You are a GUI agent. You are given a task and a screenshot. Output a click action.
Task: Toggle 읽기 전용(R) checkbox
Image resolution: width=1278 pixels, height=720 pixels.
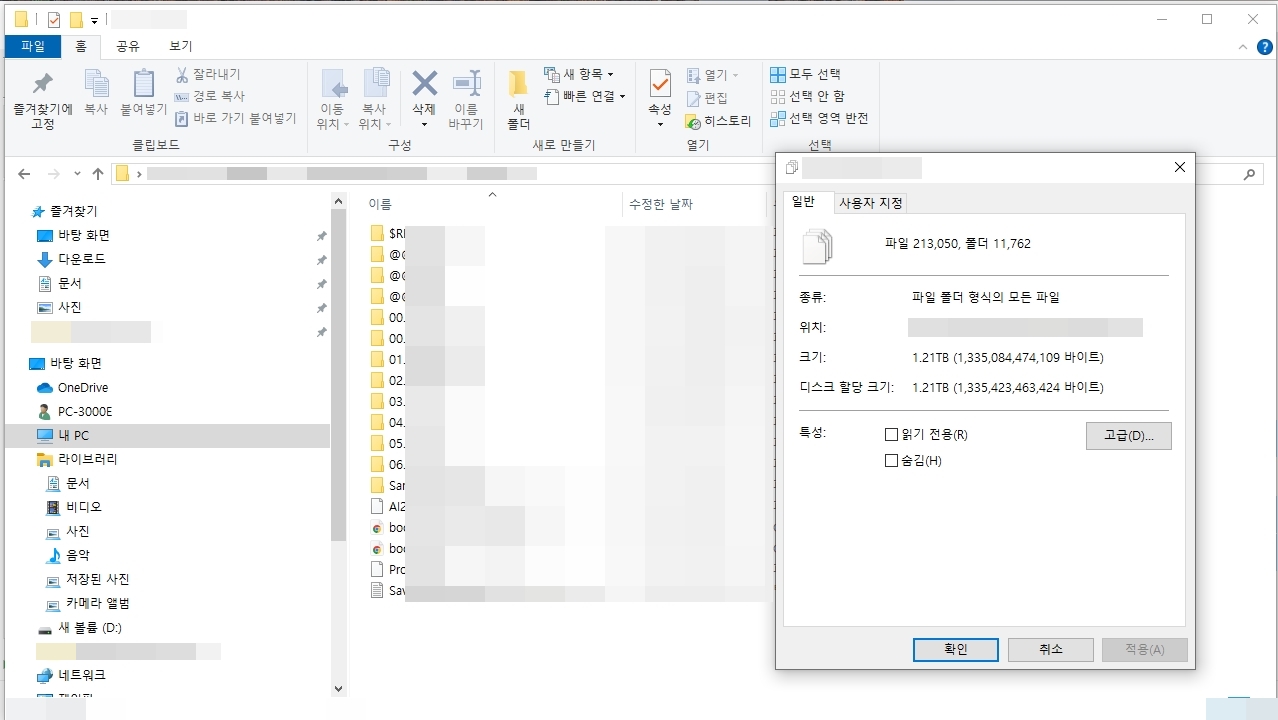(892, 435)
